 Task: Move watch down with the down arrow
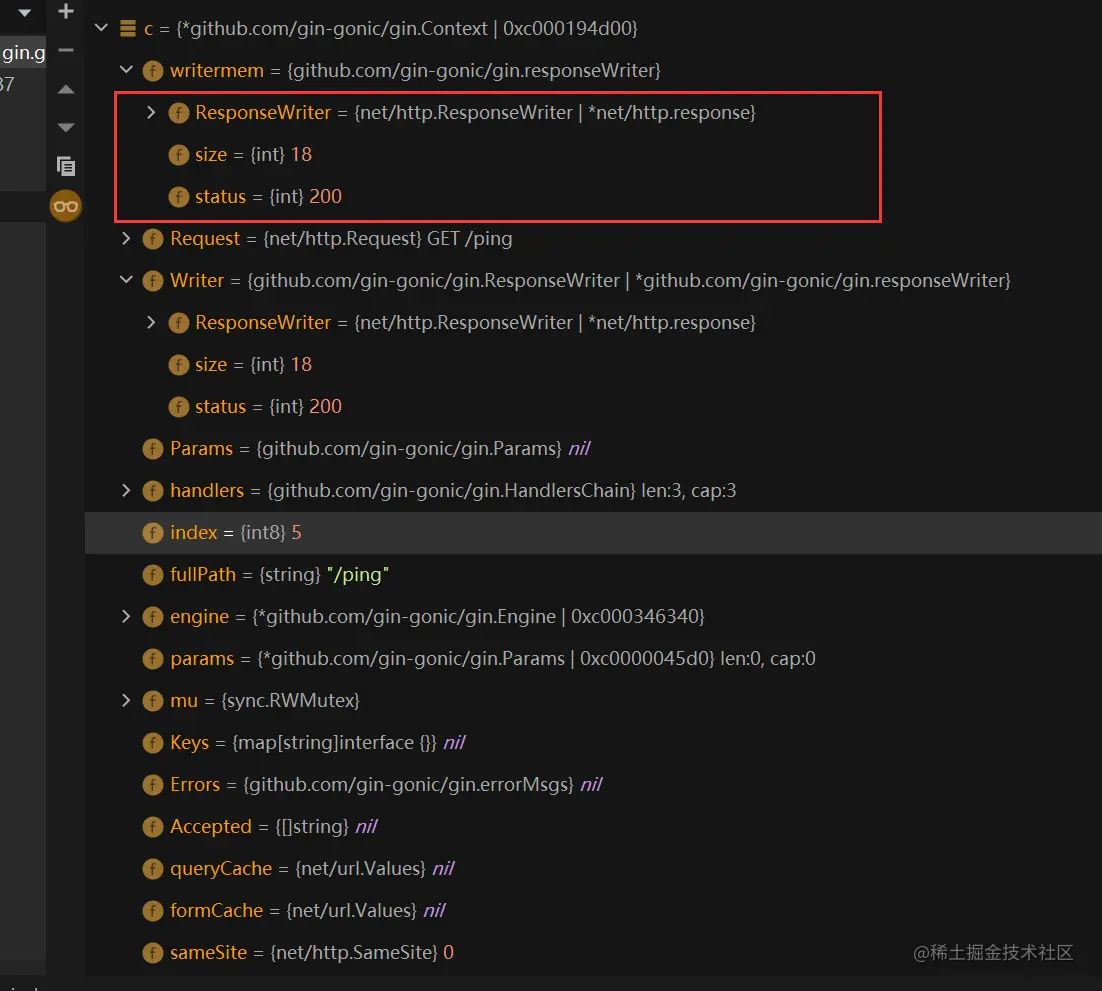pos(66,127)
